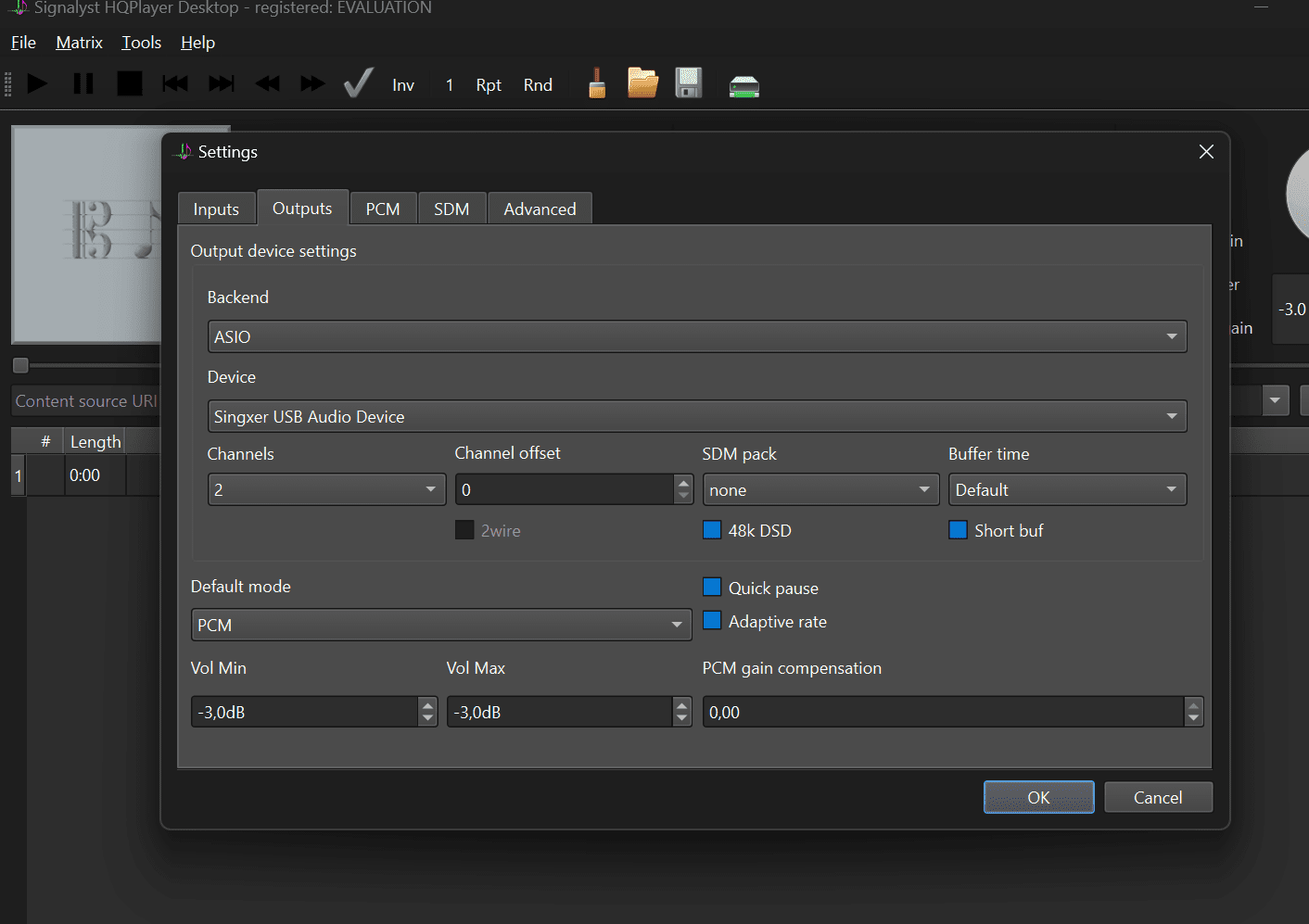Click the open folder icon

coord(642,83)
